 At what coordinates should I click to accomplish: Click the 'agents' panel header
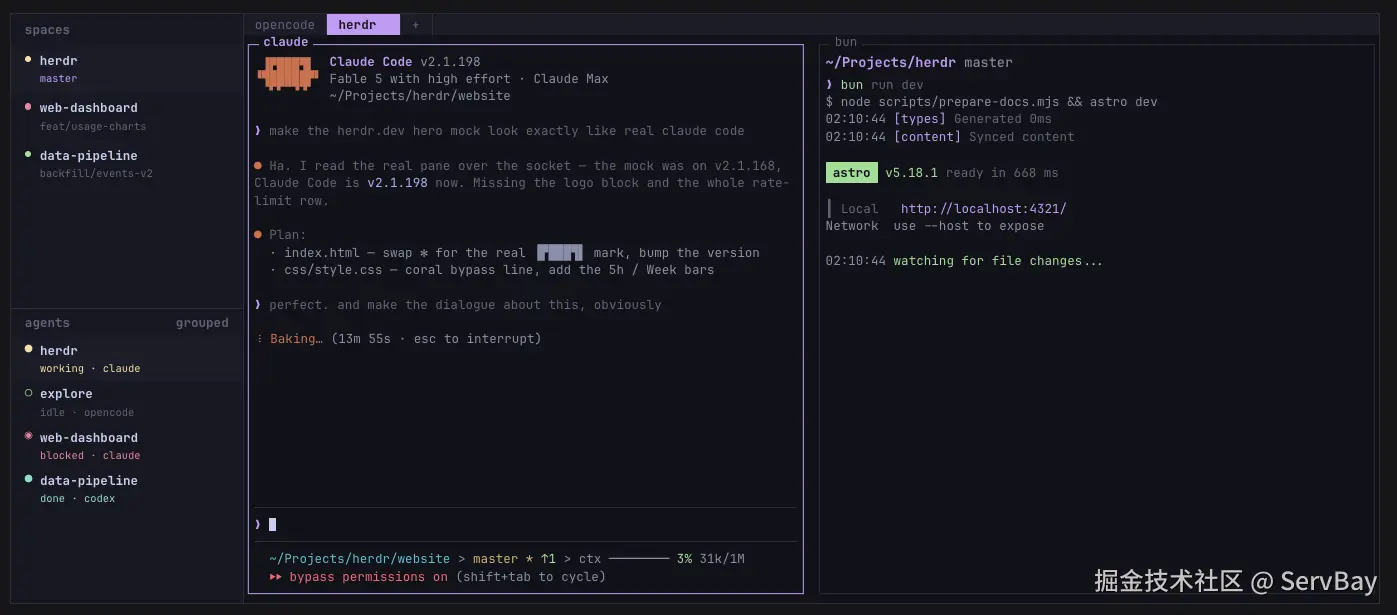tap(47, 323)
